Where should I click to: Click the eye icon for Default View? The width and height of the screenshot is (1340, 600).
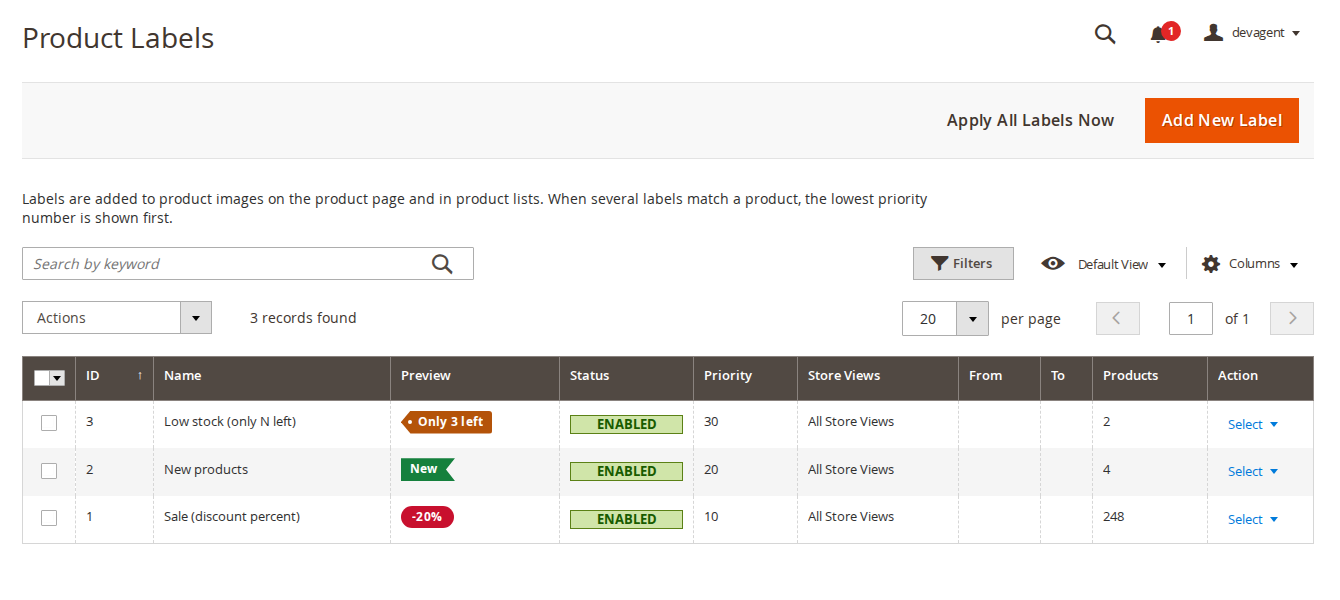tap(1052, 264)
